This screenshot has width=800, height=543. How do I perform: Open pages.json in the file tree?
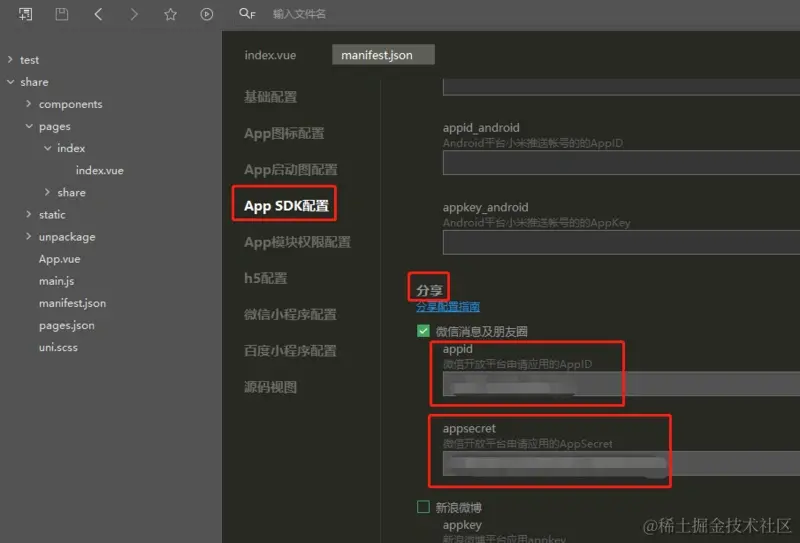pos(67,325)
